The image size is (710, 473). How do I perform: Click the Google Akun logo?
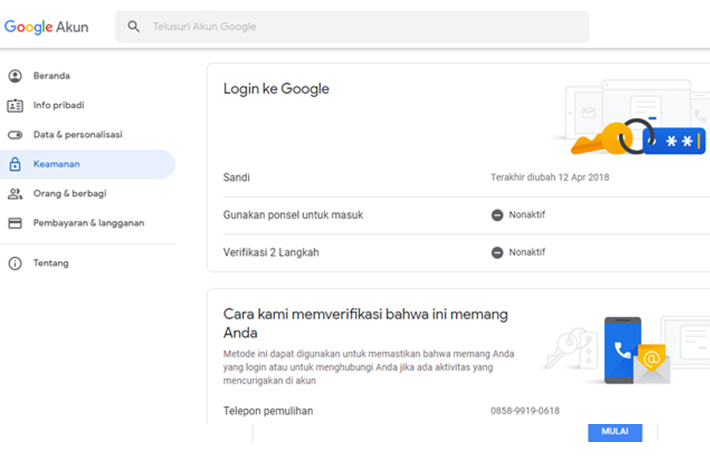(x=46, y=27)
